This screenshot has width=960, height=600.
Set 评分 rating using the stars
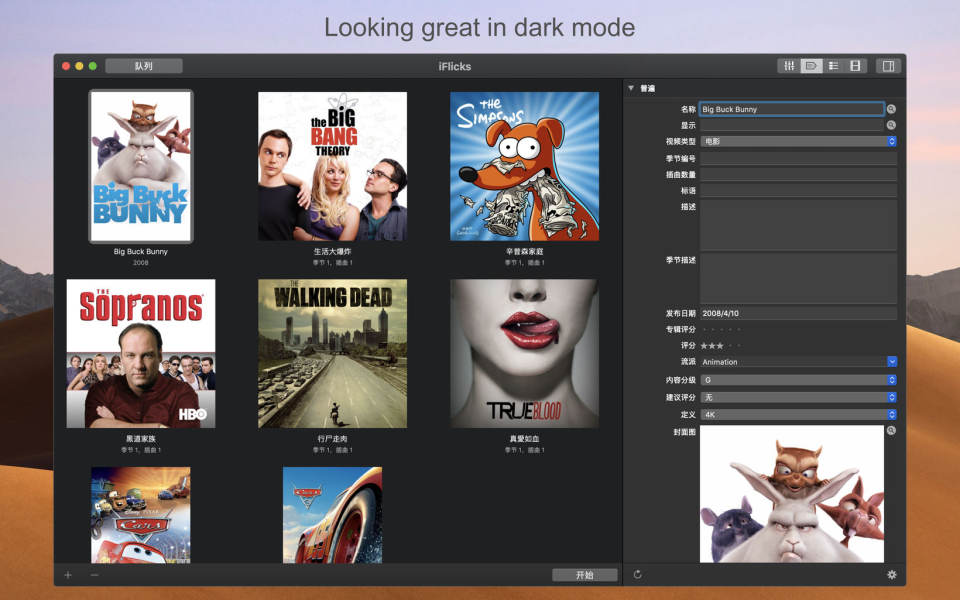(721, 346)
